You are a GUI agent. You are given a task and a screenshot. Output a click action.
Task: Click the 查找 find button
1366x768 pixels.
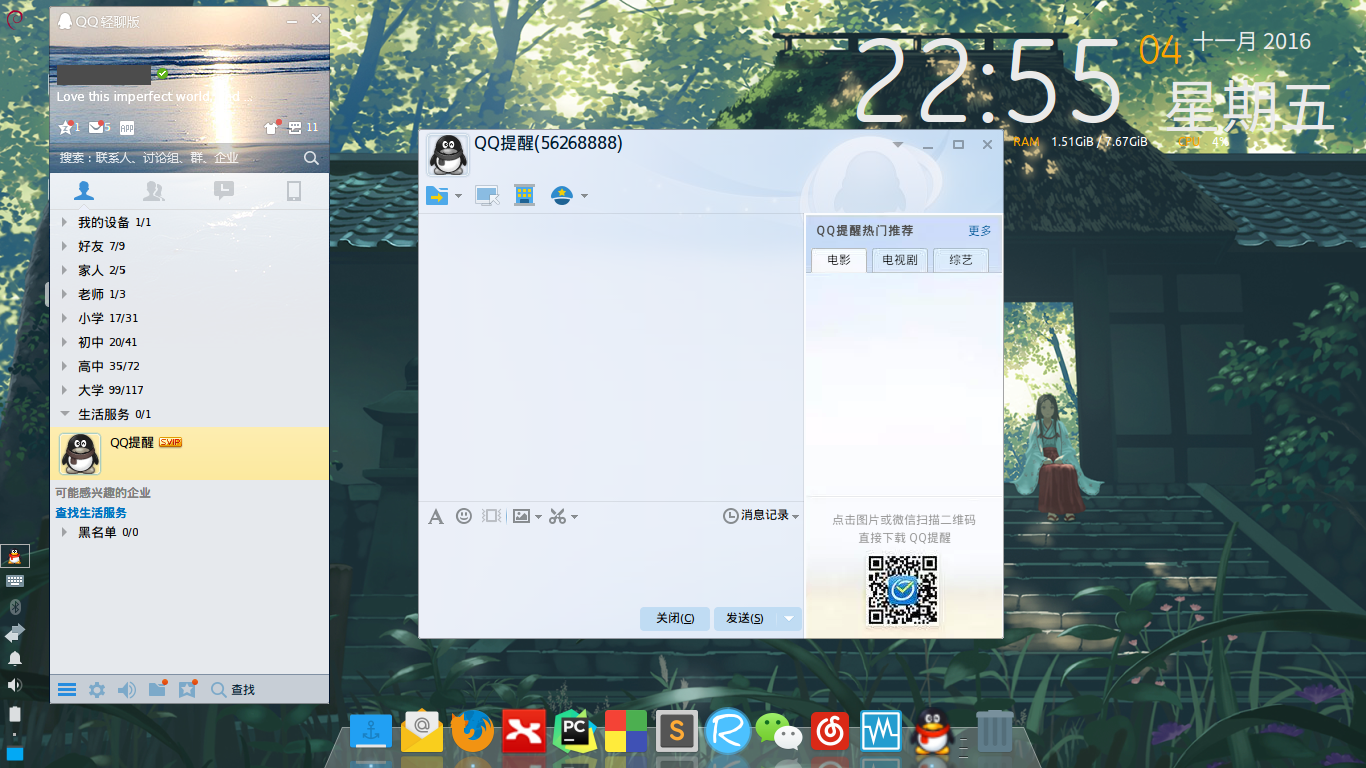233,689
